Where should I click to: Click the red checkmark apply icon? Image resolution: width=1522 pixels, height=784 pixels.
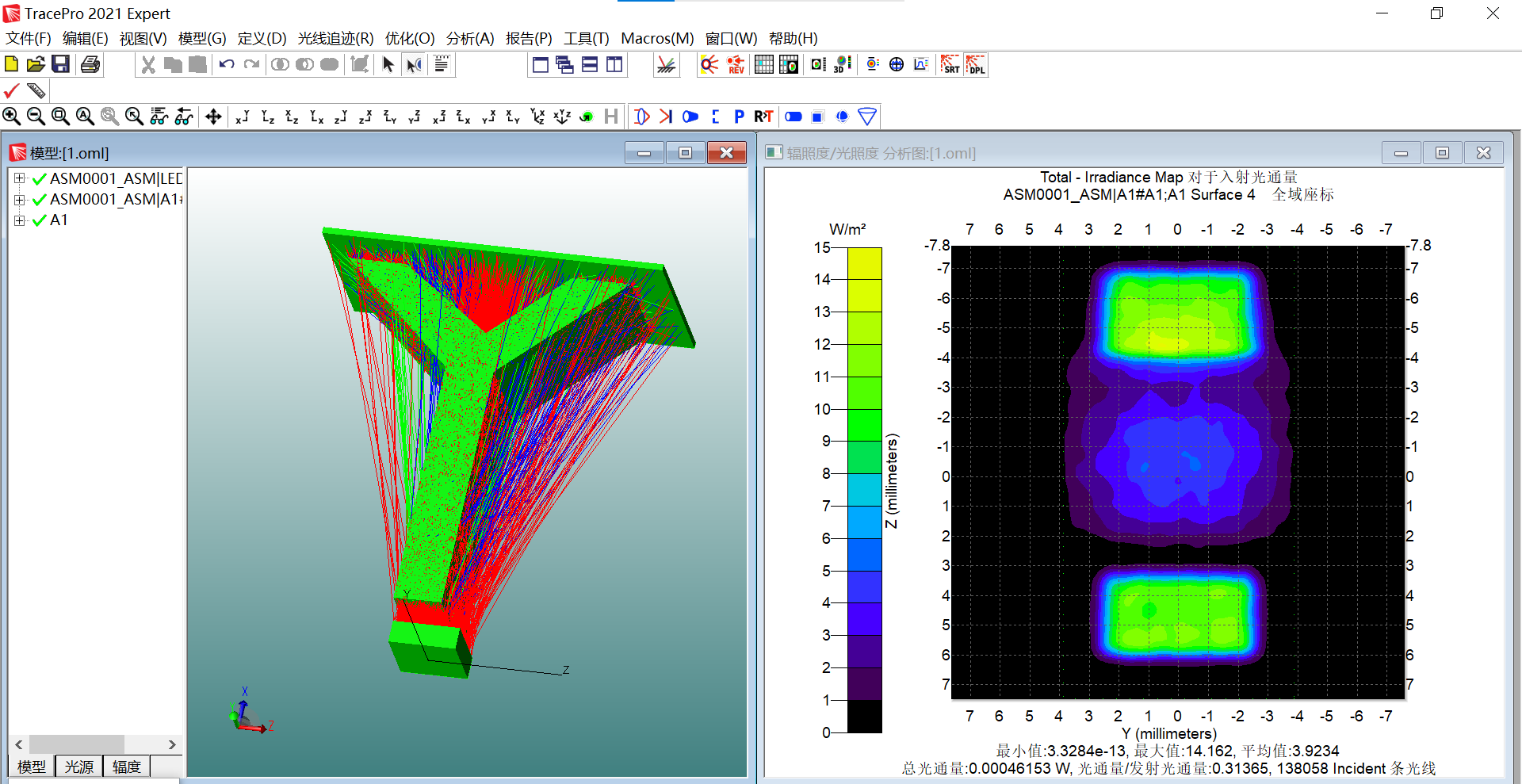click(x=12, y=90)
